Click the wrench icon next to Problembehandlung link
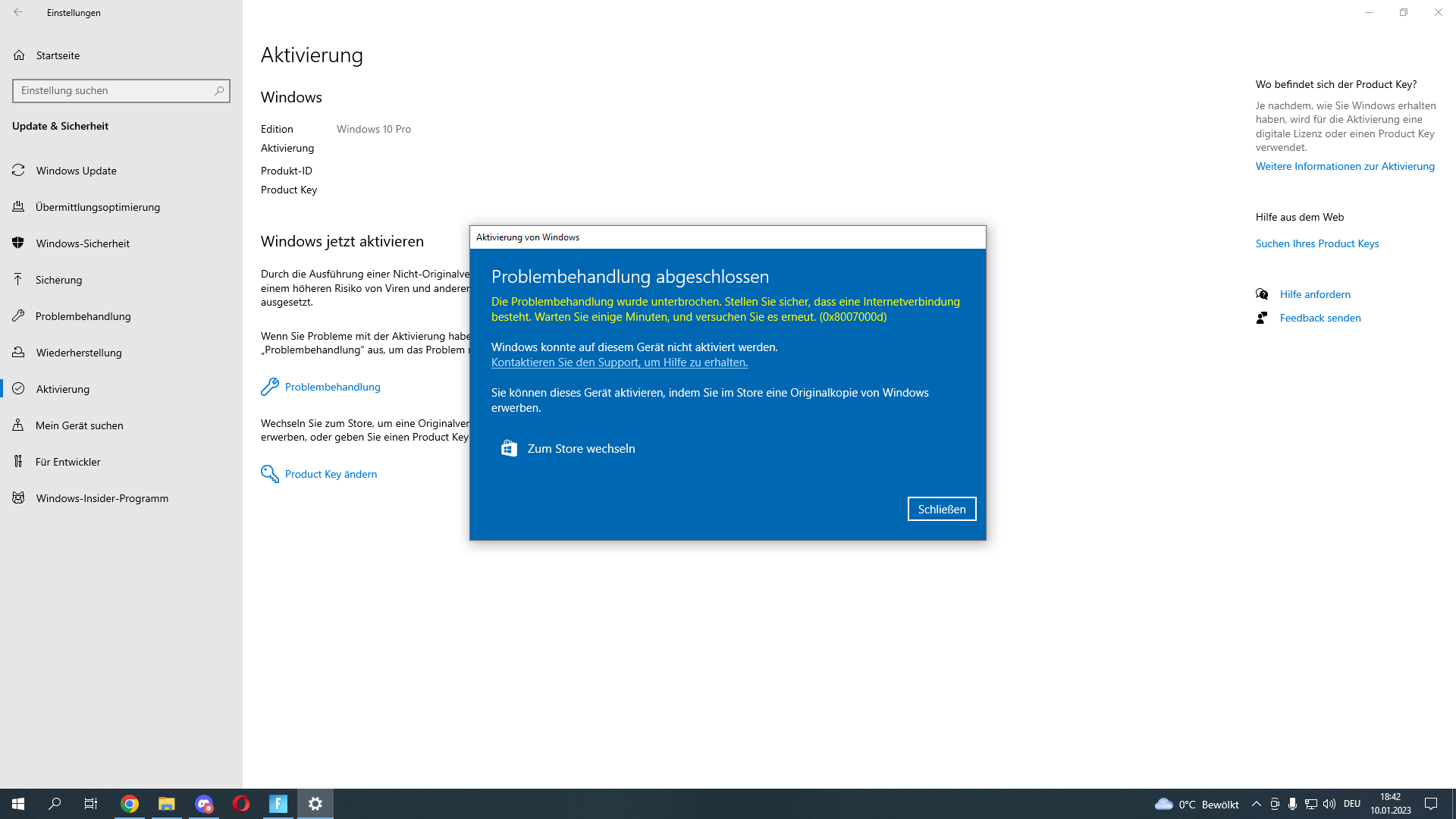The height and width of the screenshot is (819, 1456). coord(270,387)
